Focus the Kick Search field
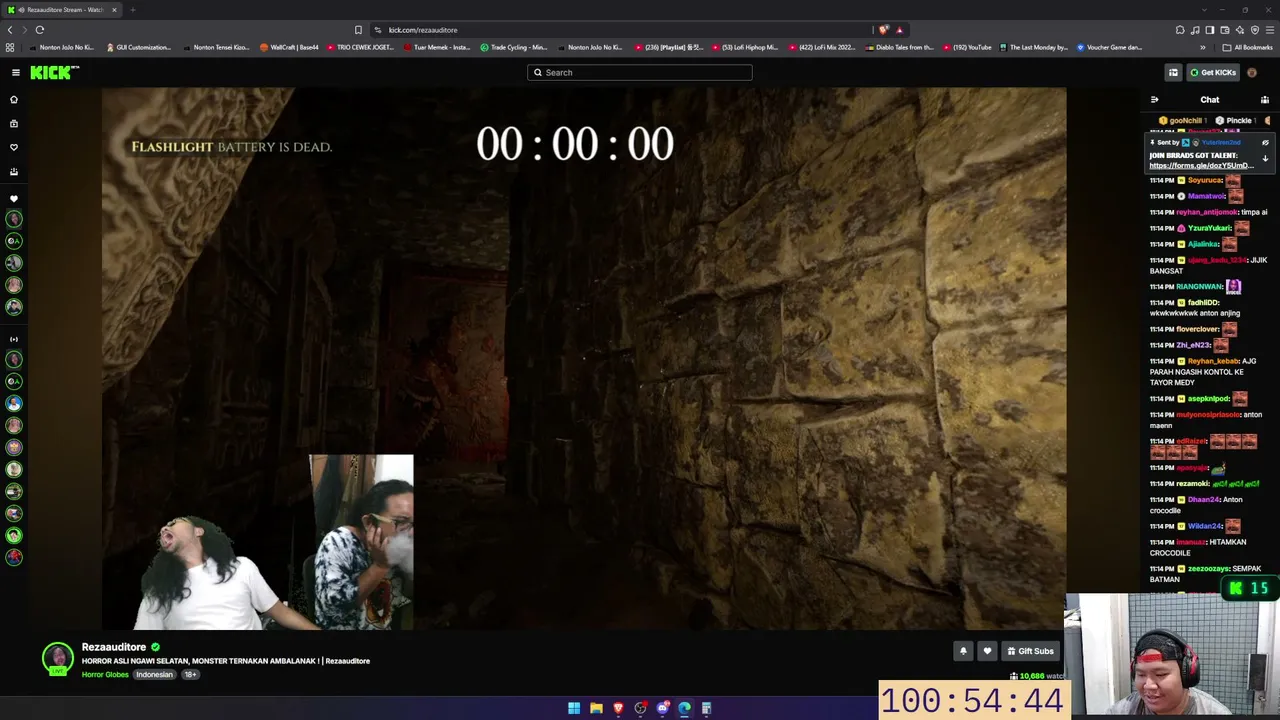The width and height of the screenshot is (1280, 720). click(640, 72)
